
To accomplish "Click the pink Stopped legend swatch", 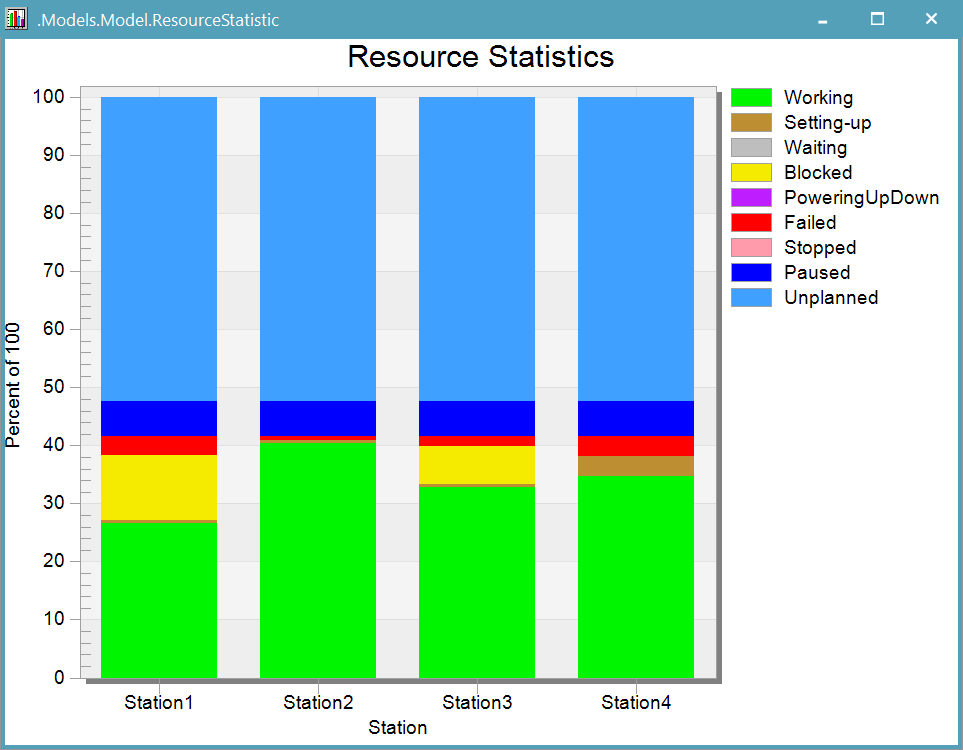I will [751, 248].
